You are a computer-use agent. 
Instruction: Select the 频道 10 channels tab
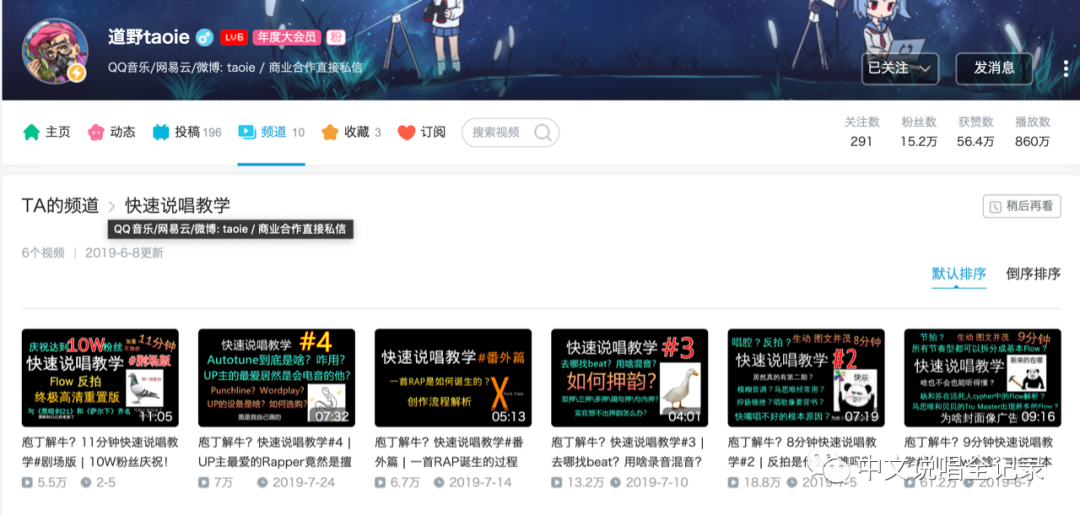(x=271, y=132)
